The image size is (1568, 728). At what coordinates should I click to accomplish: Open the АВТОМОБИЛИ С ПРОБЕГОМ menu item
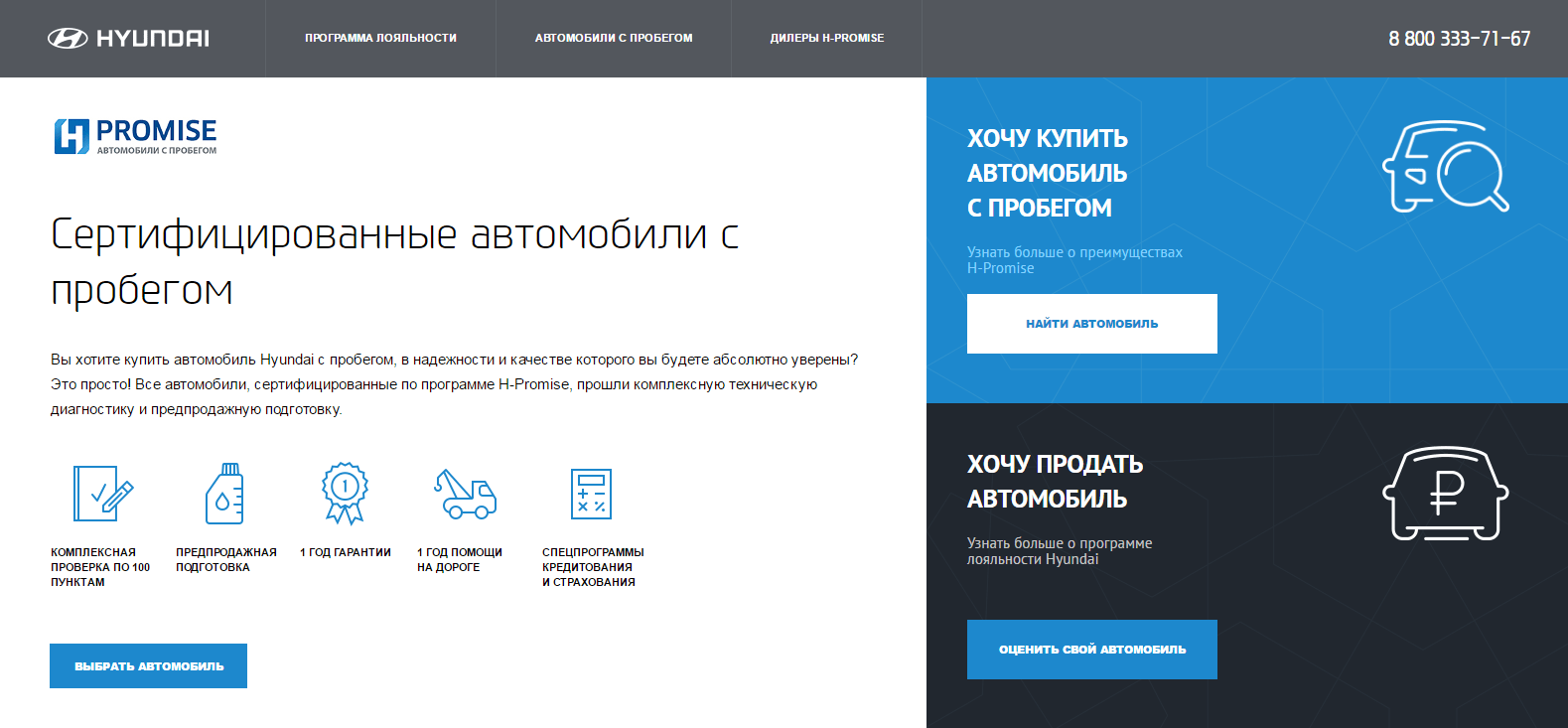pyautogui.click(x=614, y=38)
